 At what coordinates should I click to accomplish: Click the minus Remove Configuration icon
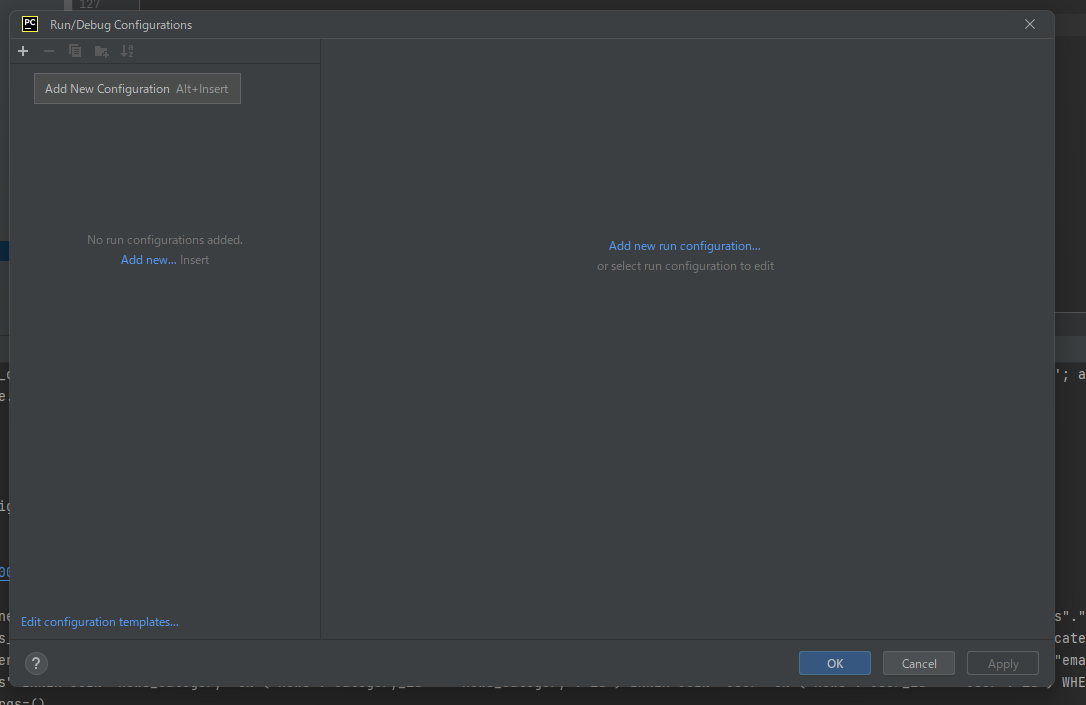[x=48, y=51]
